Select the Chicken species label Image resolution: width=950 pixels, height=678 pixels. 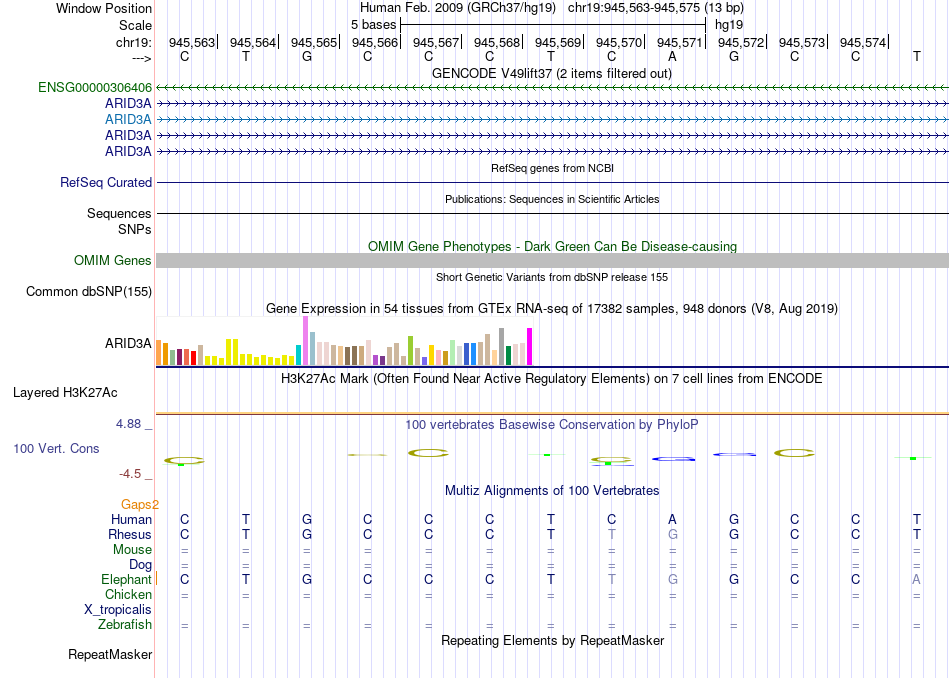tap(128, 594)
